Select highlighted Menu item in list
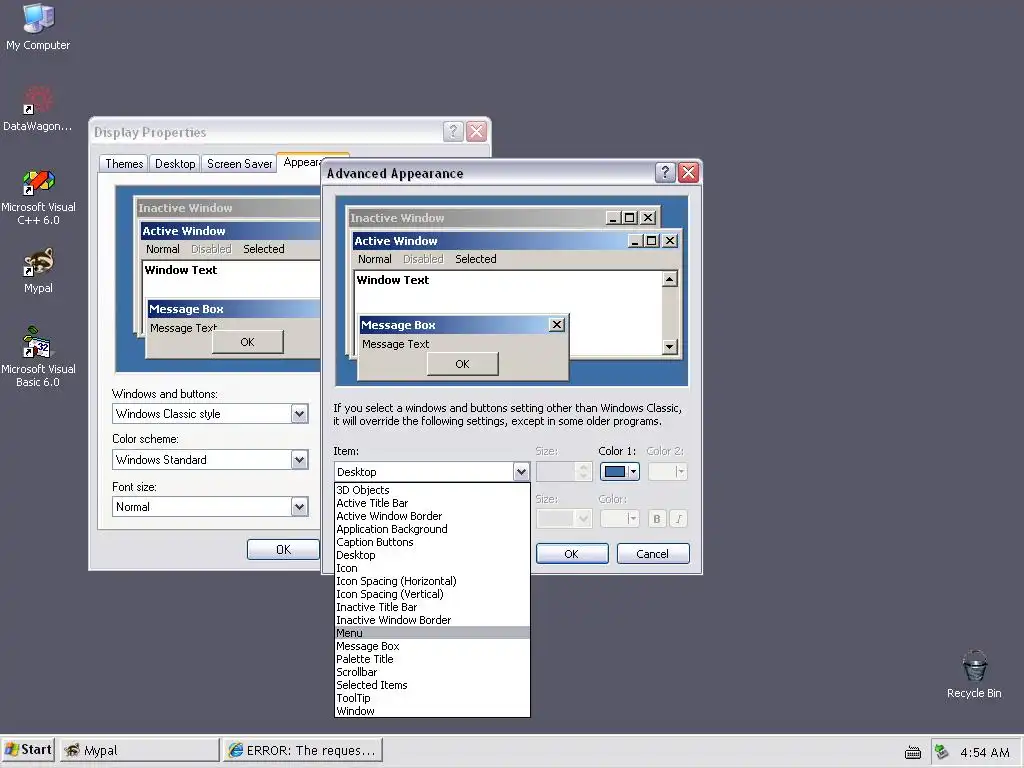This screenshot has width=1024, height=768. (432, 633)
